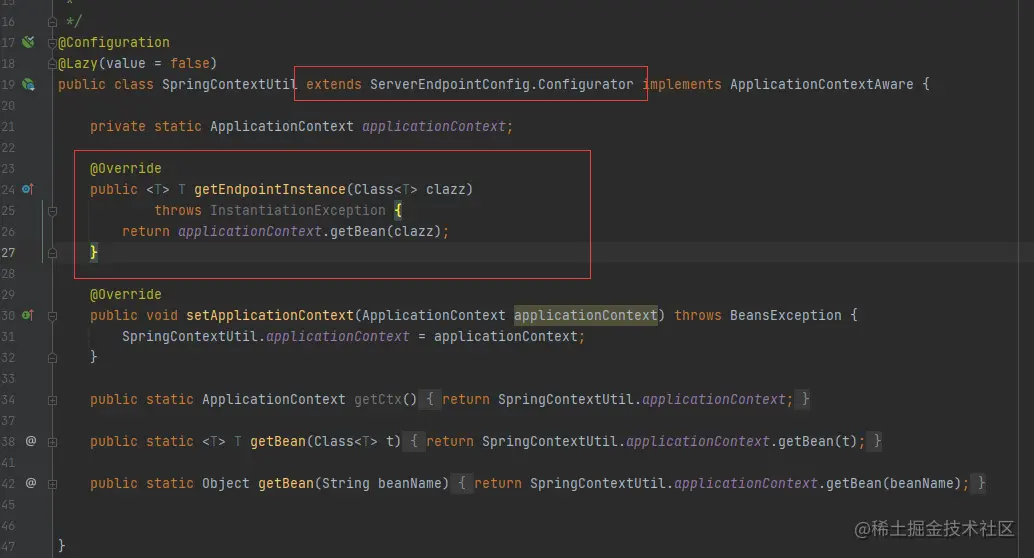Collapse the fold marker beside @Configuration
This screenshot has width=1034, height=558.
click(x=52, y=44)
